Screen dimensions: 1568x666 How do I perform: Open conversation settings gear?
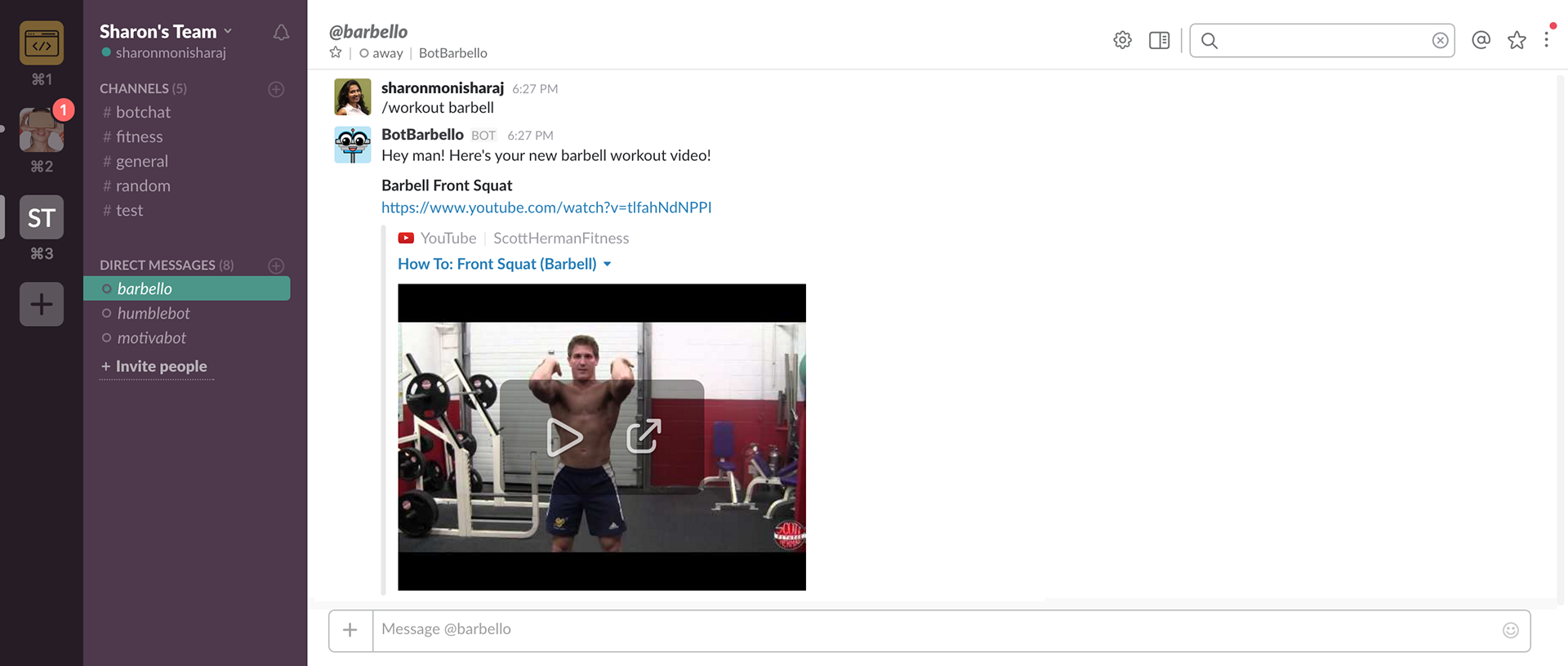pos(1123,40)
